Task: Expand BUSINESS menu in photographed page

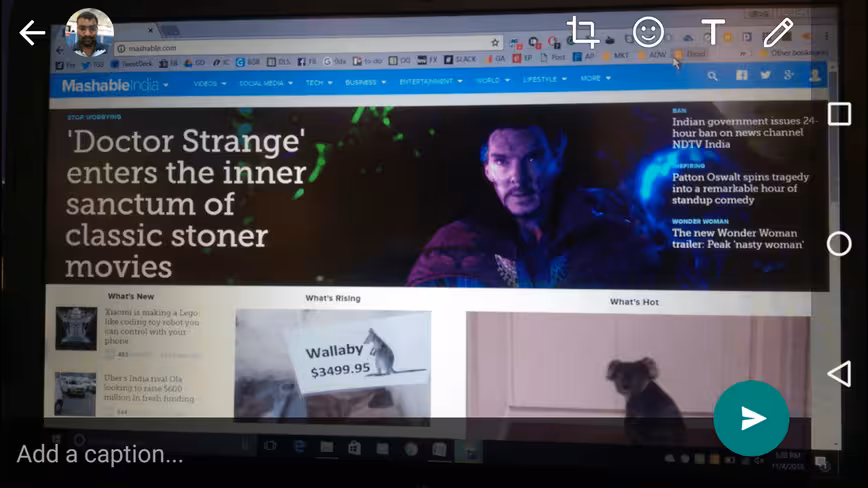Action: (365, 82)
